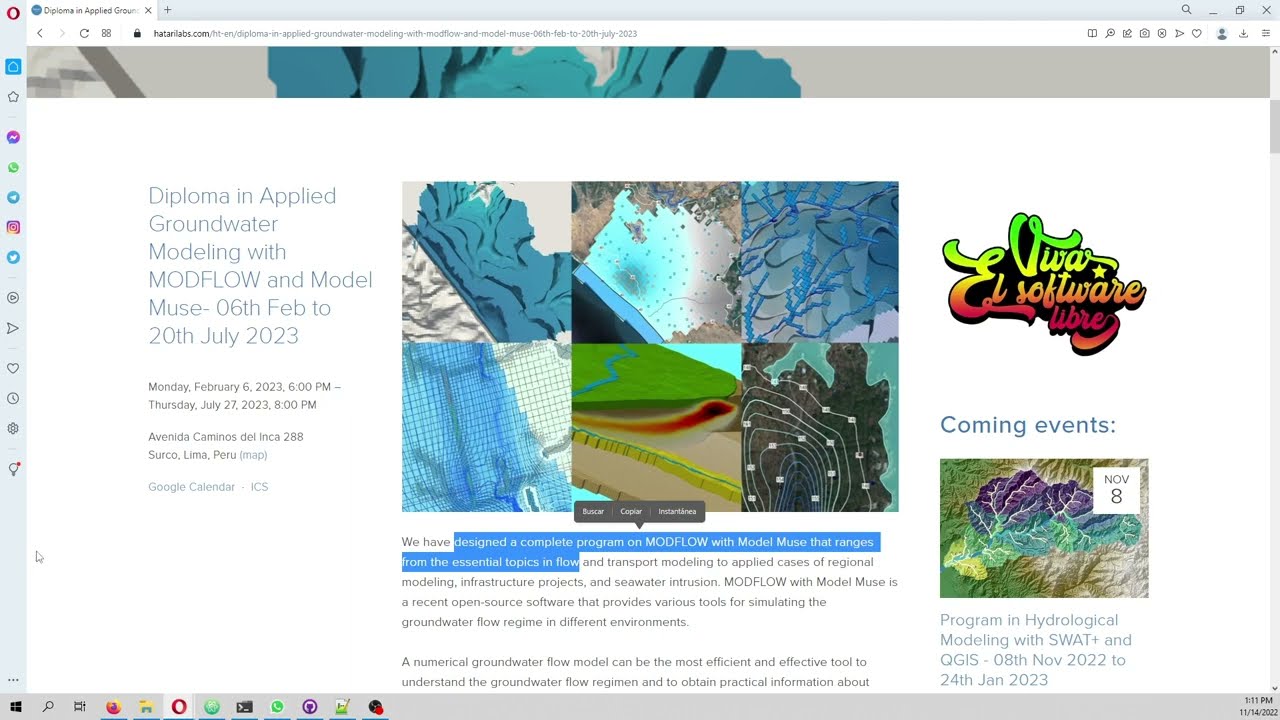The image size is (1280, 720).
Task: Open History clock in sidebar
Action: pyautogui.click(x=13, y=398)
